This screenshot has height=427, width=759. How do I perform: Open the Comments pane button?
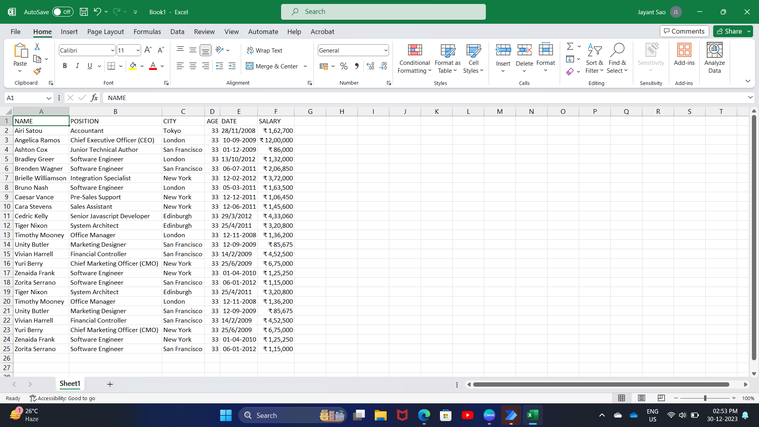[x=684, y=32]
